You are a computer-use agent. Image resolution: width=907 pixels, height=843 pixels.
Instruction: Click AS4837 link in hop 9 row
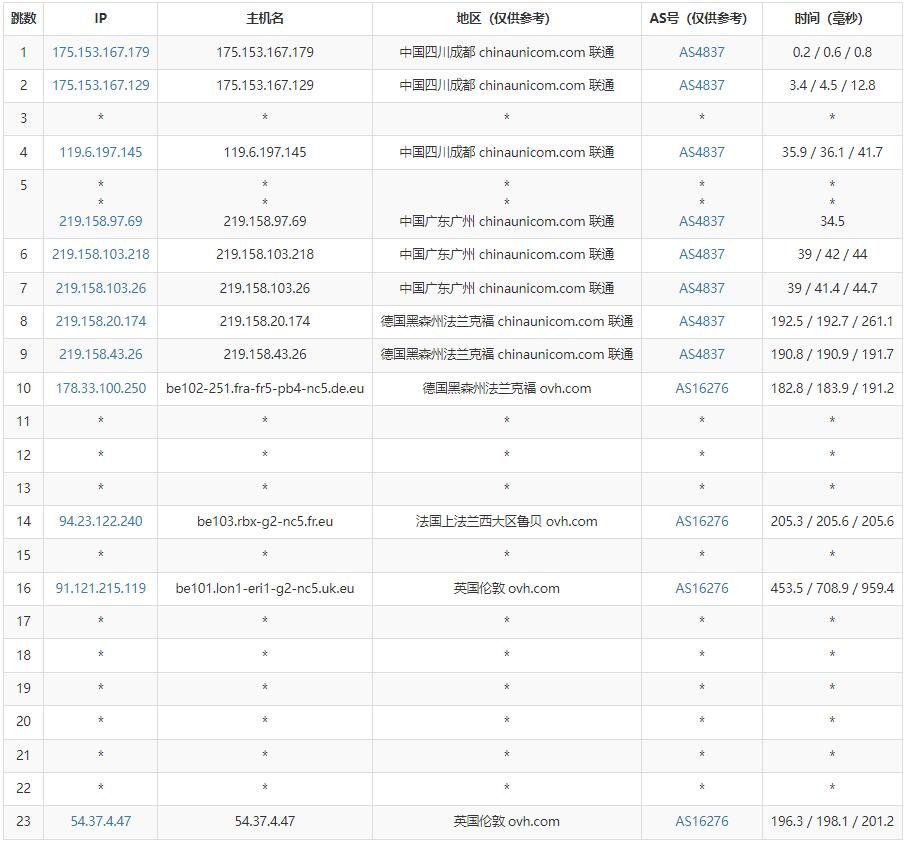[702, 354]
